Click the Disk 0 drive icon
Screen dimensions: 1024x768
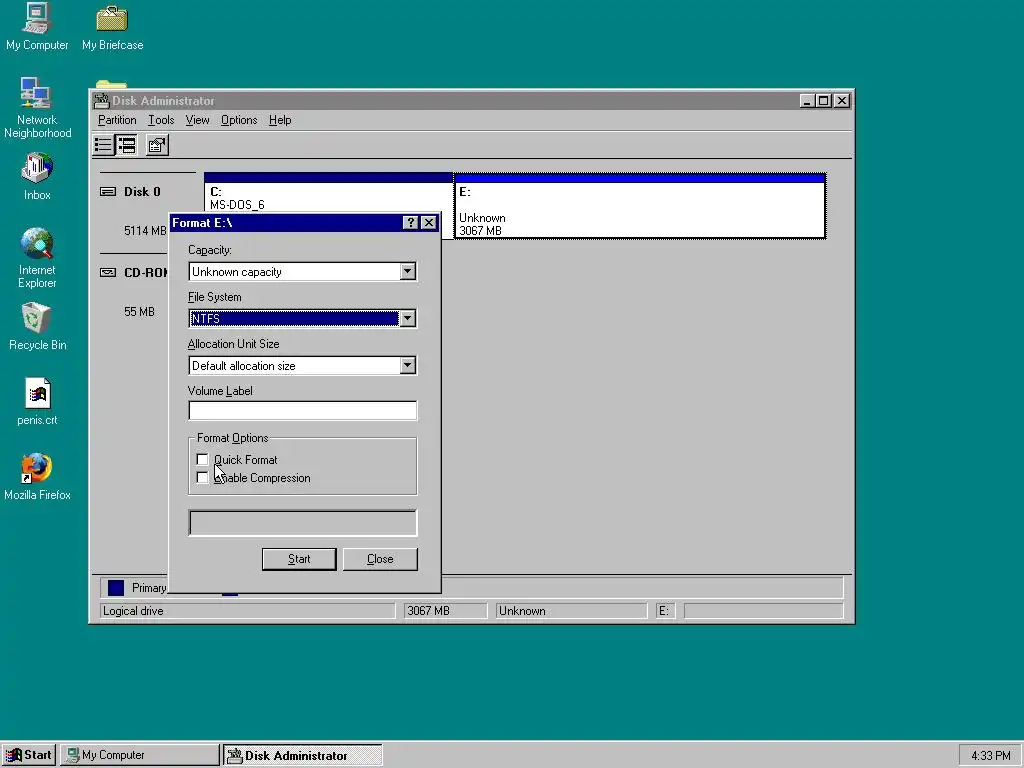click(x=108, y=191)
